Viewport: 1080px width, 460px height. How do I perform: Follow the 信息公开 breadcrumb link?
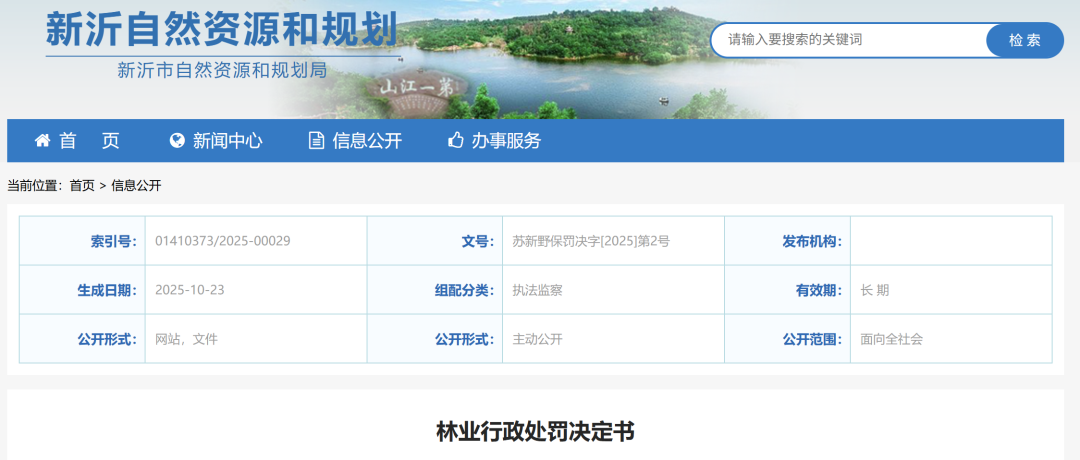[136, 185]
